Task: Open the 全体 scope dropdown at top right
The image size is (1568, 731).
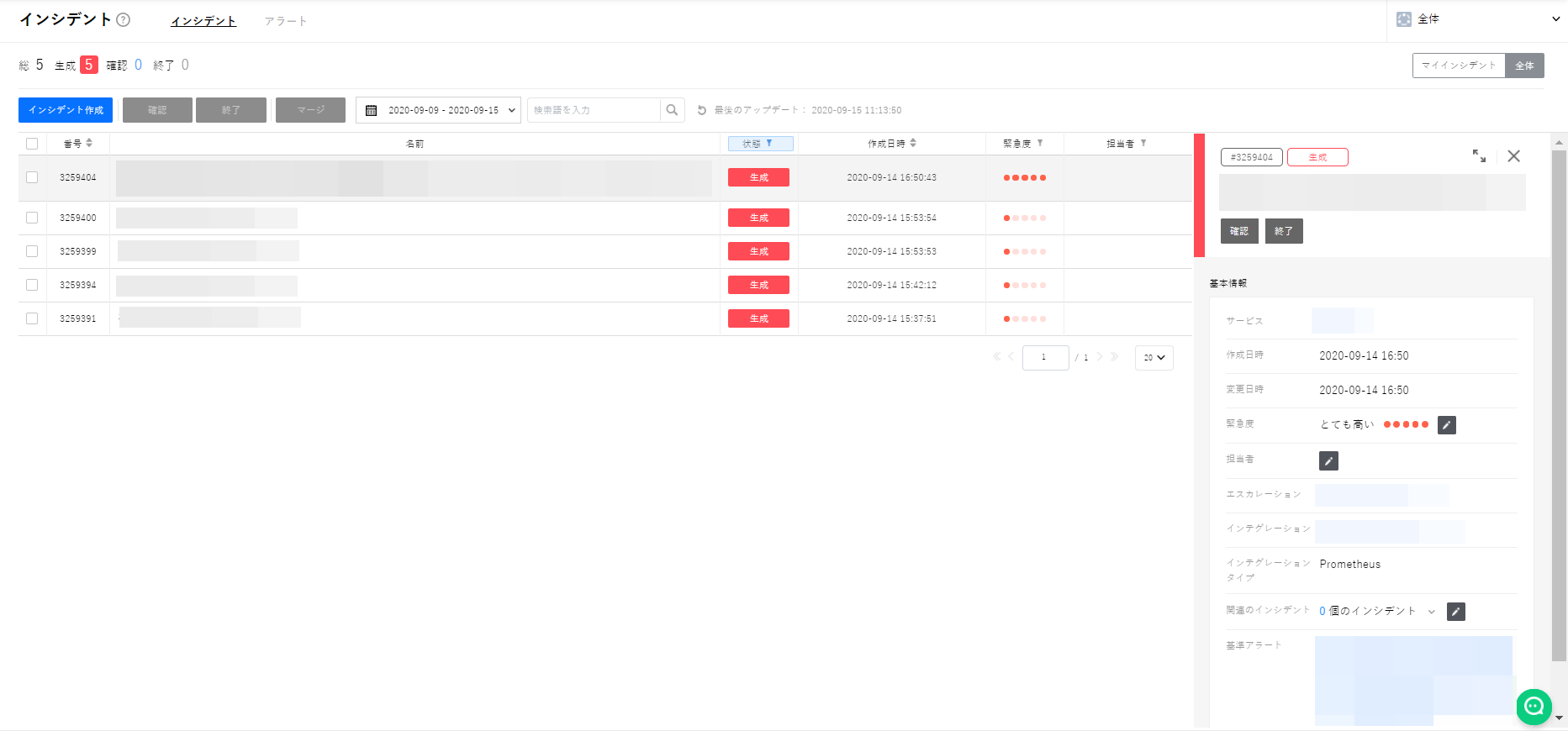Action: pyautogui.click(x=1477, y=19)
